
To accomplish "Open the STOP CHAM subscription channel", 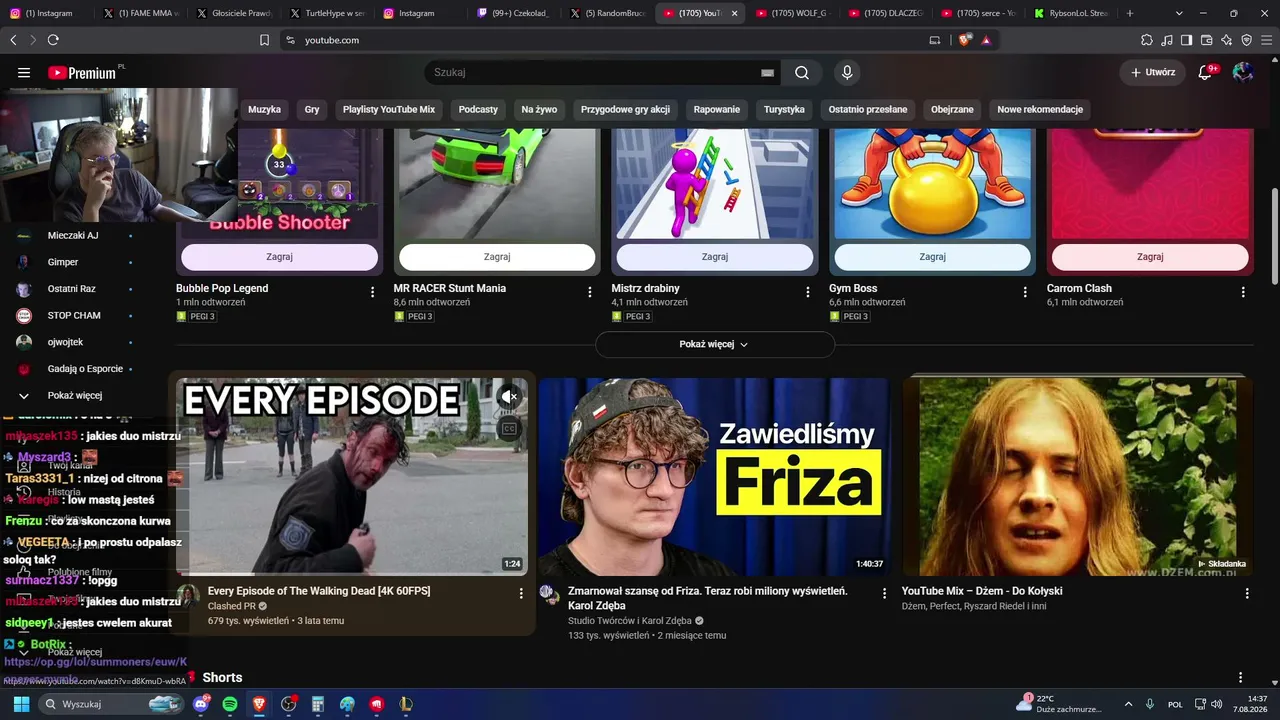I will pyautogui.click(x=74, y=315).
